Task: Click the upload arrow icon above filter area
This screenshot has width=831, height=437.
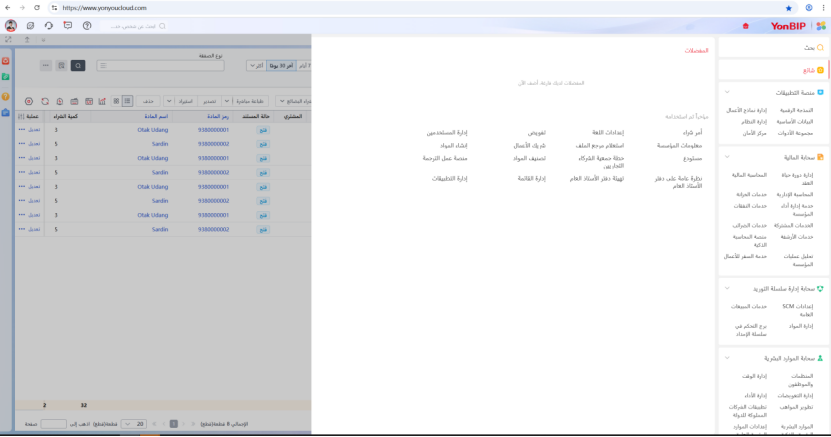Action: (x=27, y=40)
